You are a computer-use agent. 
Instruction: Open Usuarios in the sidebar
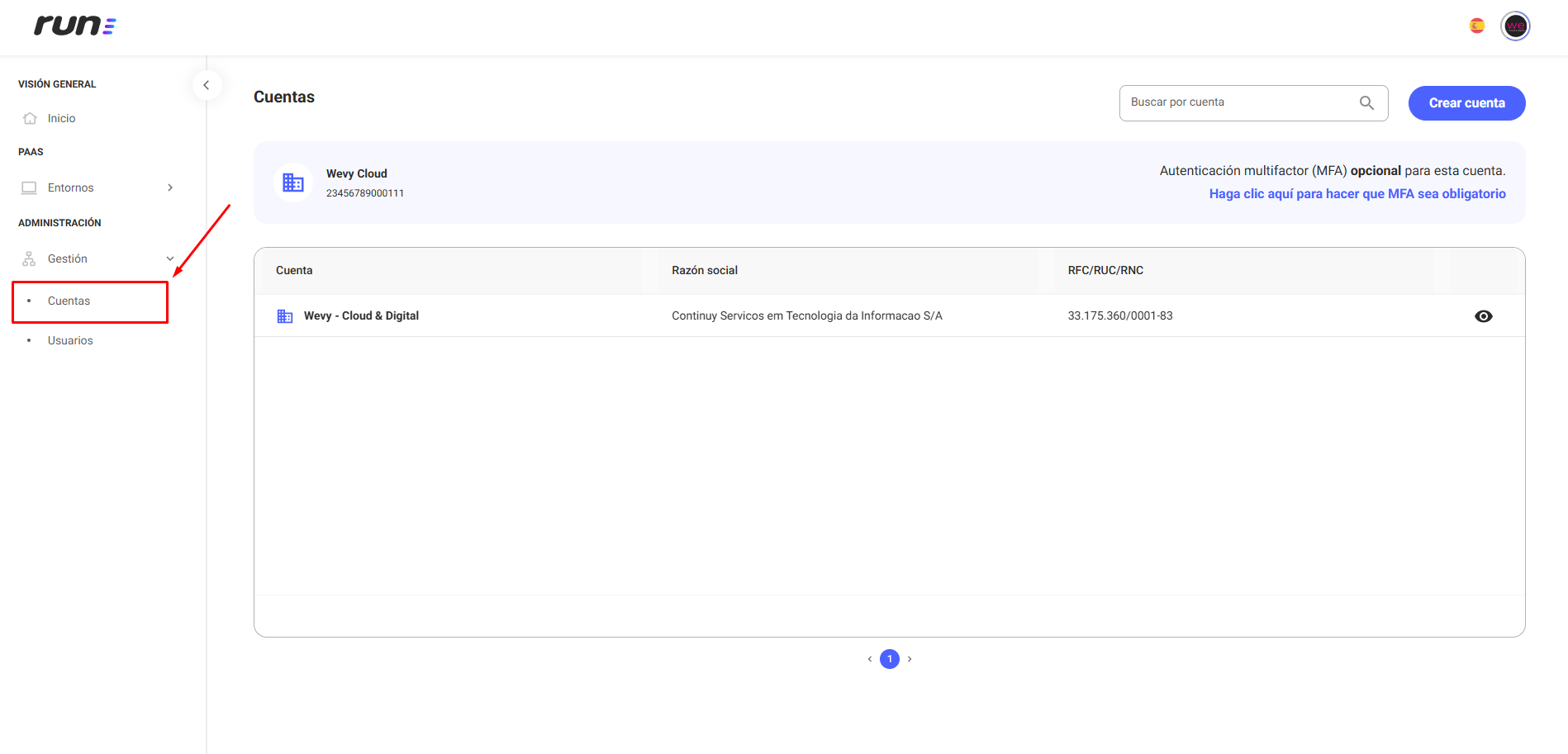[70, 340]
